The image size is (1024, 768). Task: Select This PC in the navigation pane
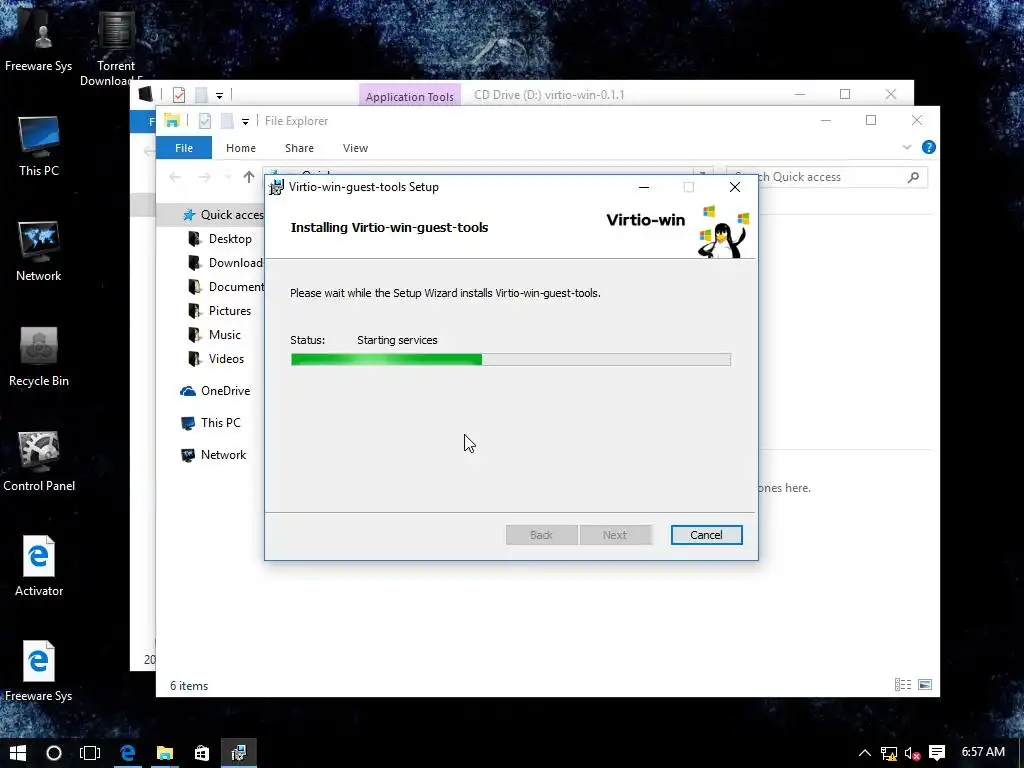click(211, 423)
